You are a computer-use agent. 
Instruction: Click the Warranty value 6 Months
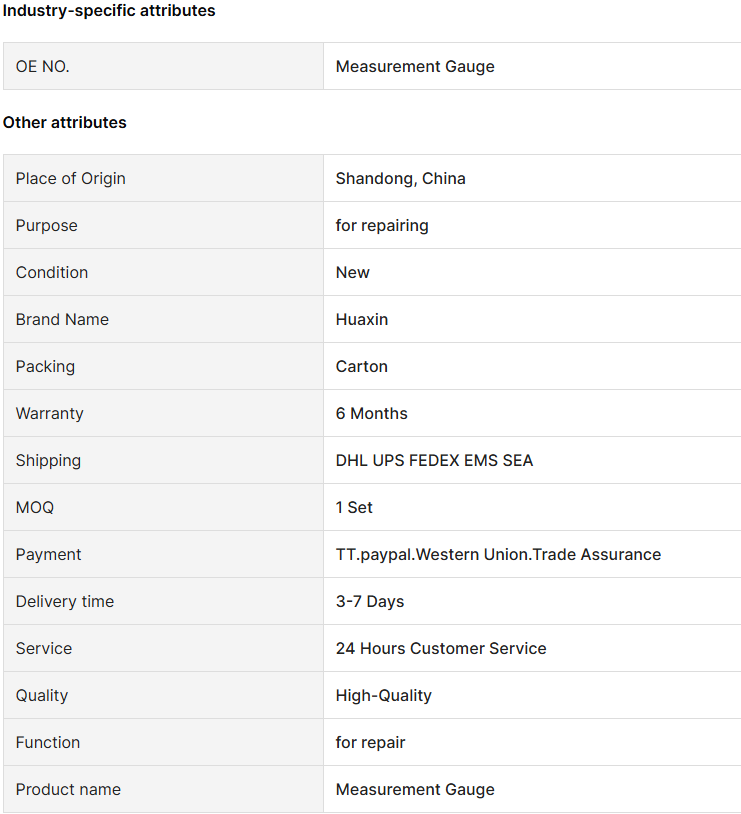tap(371, 413)
